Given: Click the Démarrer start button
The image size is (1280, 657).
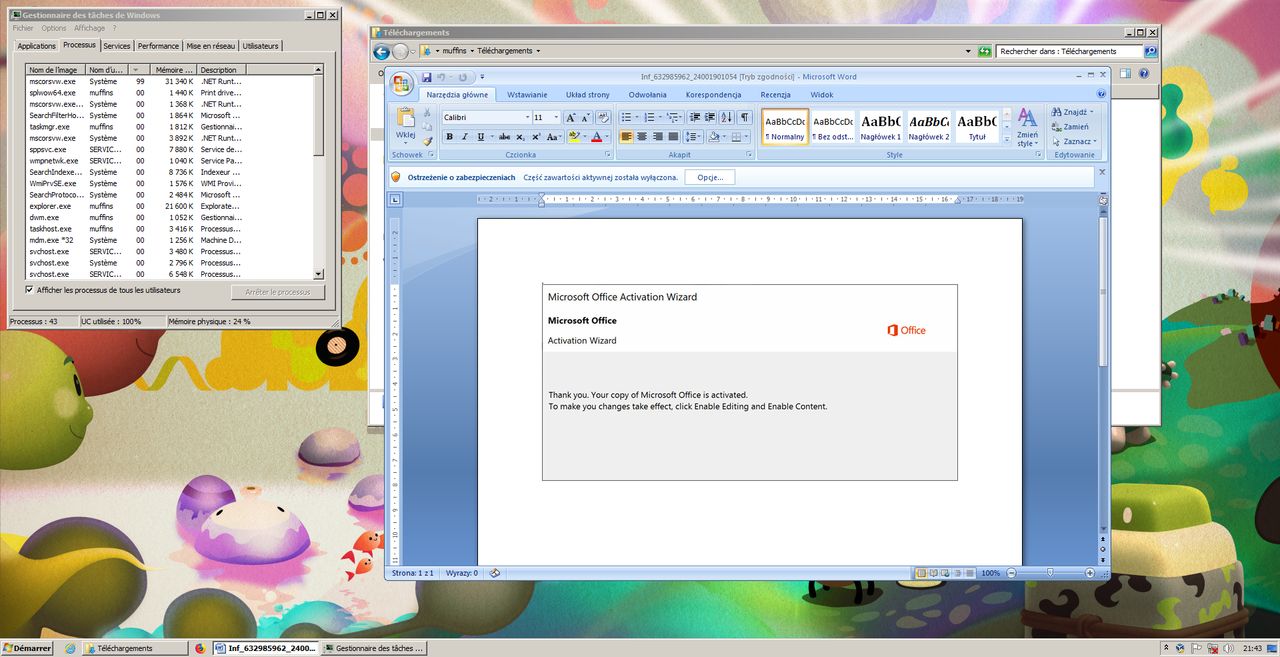Looking at the screenshot, I should click(x=27, y=648).
